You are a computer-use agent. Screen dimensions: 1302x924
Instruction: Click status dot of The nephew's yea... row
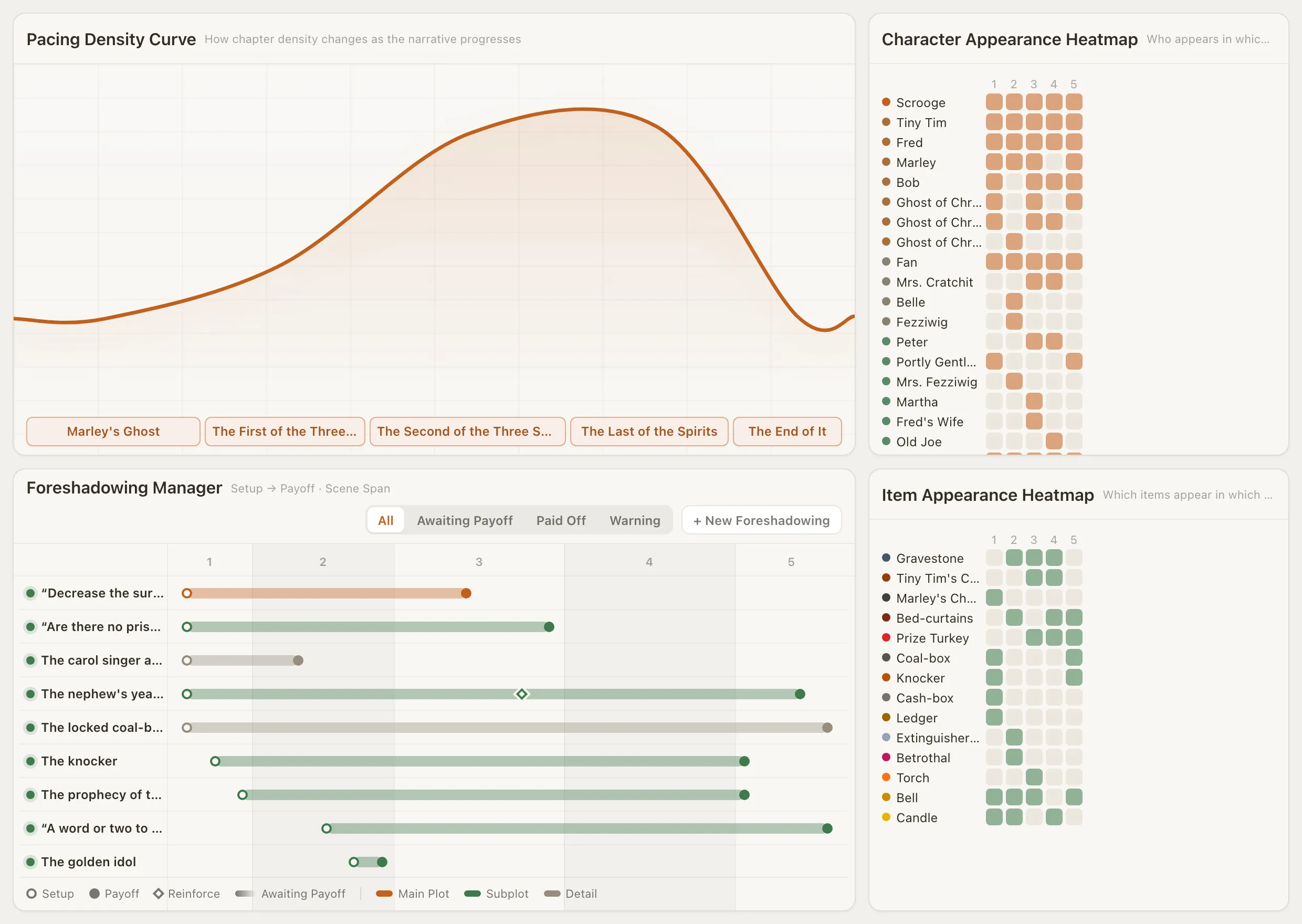[31, 694]
